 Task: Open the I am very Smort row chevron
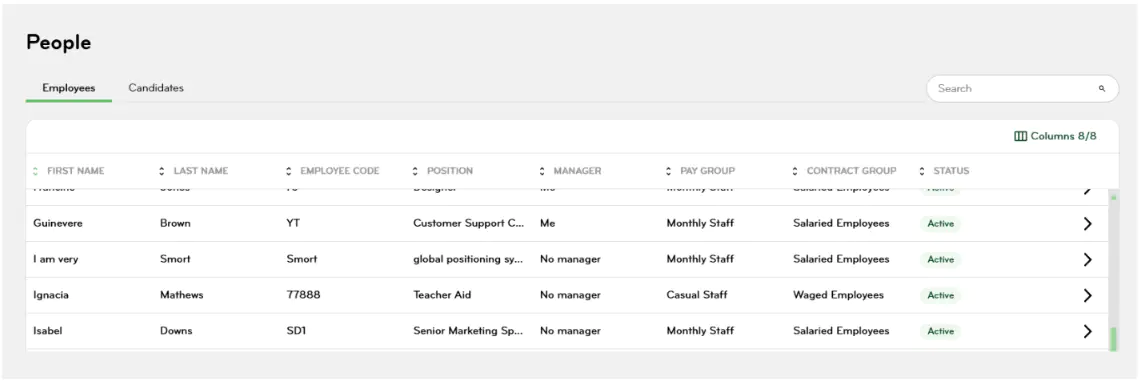(1087, 260)
